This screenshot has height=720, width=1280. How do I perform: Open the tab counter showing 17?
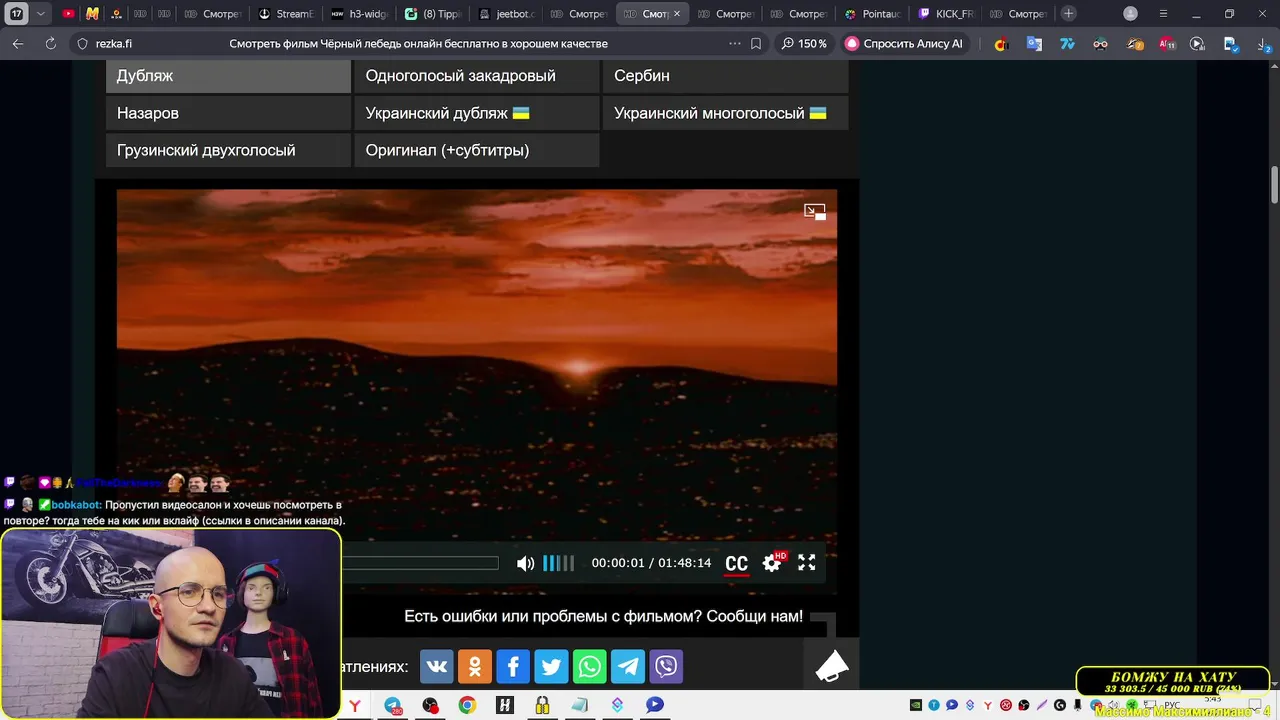click(x=17, y=14)
